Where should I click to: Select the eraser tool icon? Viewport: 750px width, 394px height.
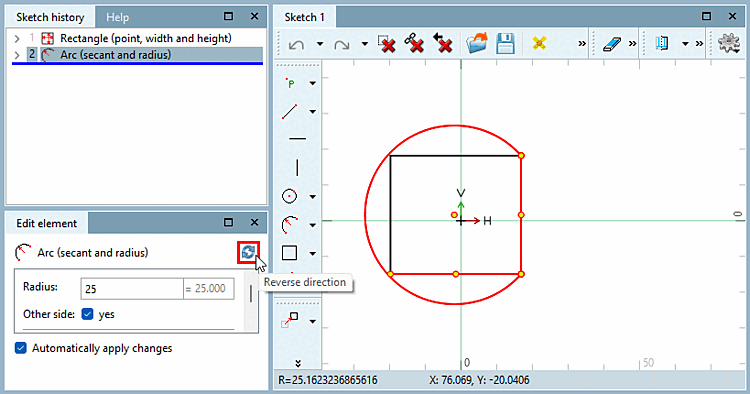612,44
